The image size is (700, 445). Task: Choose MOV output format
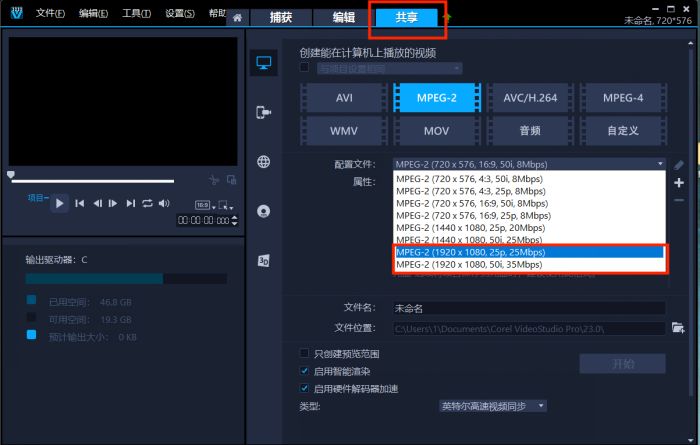tap(437, 131)
